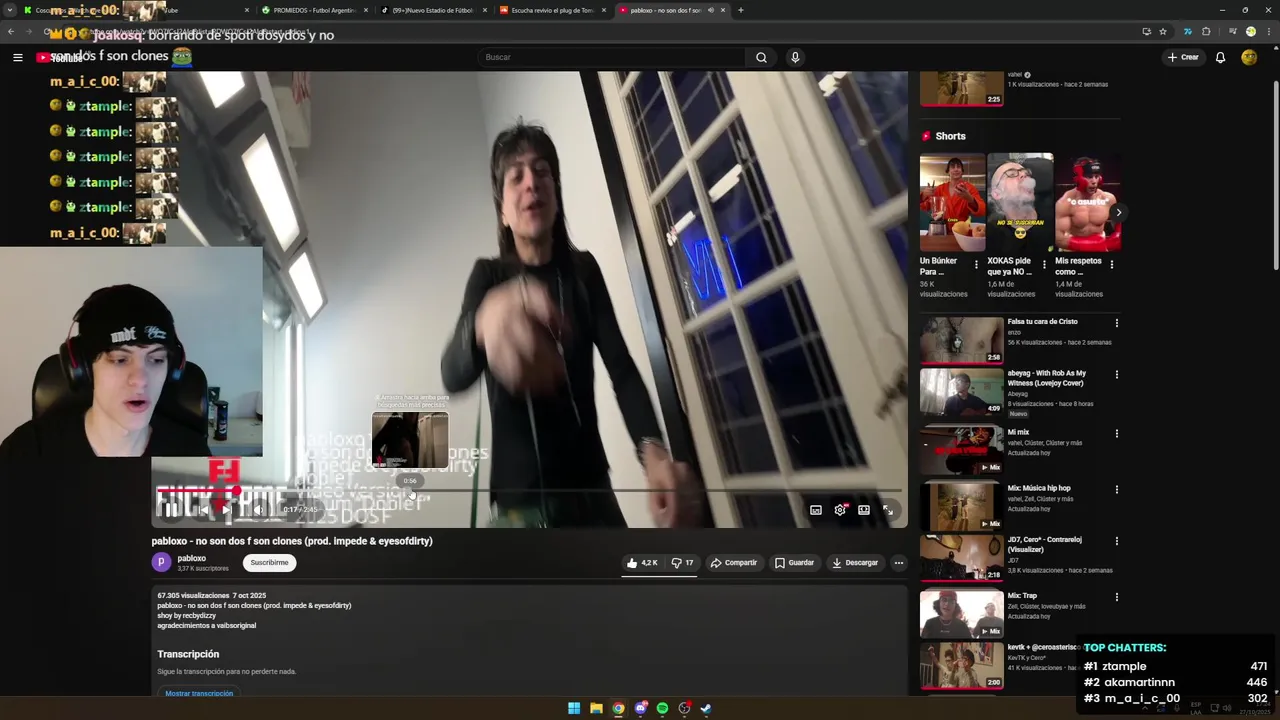Viewport: 1280px width, 720px height.
Task: Bookmark page with the star icon
Action: tap(1163, 31)
